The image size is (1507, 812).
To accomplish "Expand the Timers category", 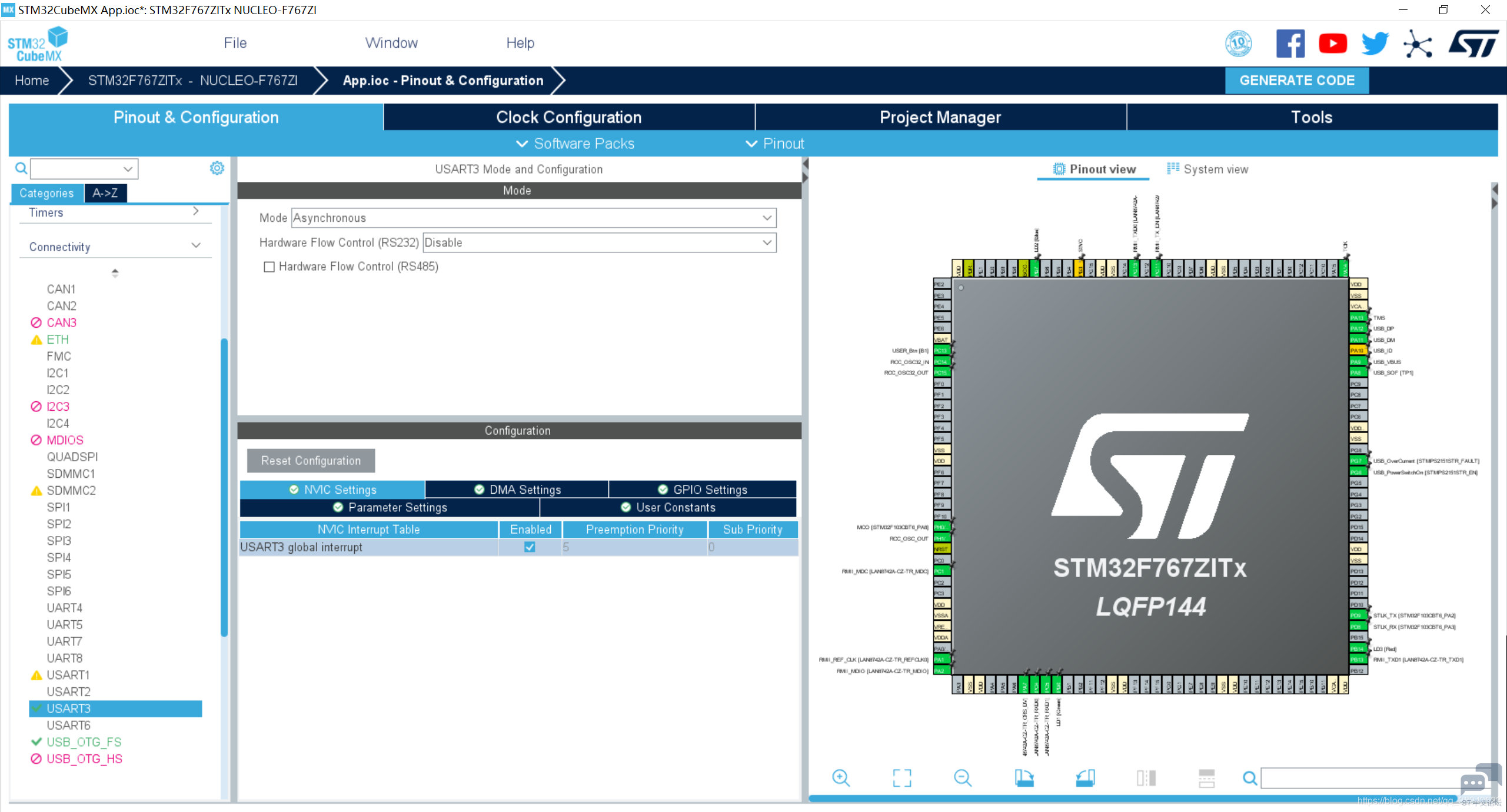I will pos(196,211).
